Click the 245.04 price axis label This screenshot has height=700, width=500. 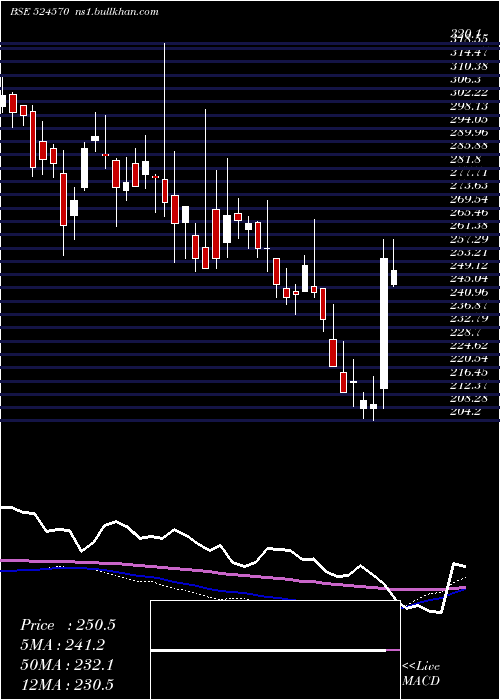(x=468, y=279)
